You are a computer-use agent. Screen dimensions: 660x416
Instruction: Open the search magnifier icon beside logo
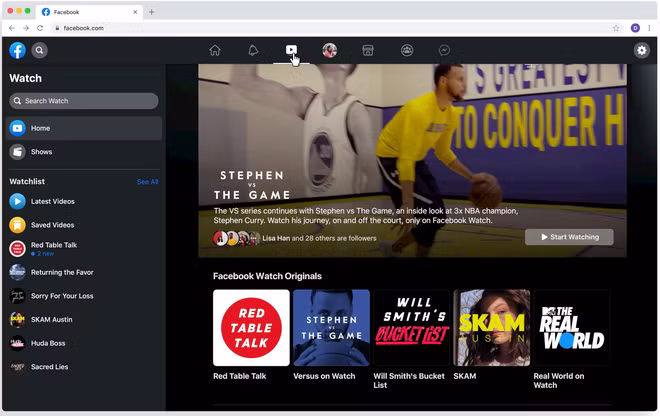[40, 51]
